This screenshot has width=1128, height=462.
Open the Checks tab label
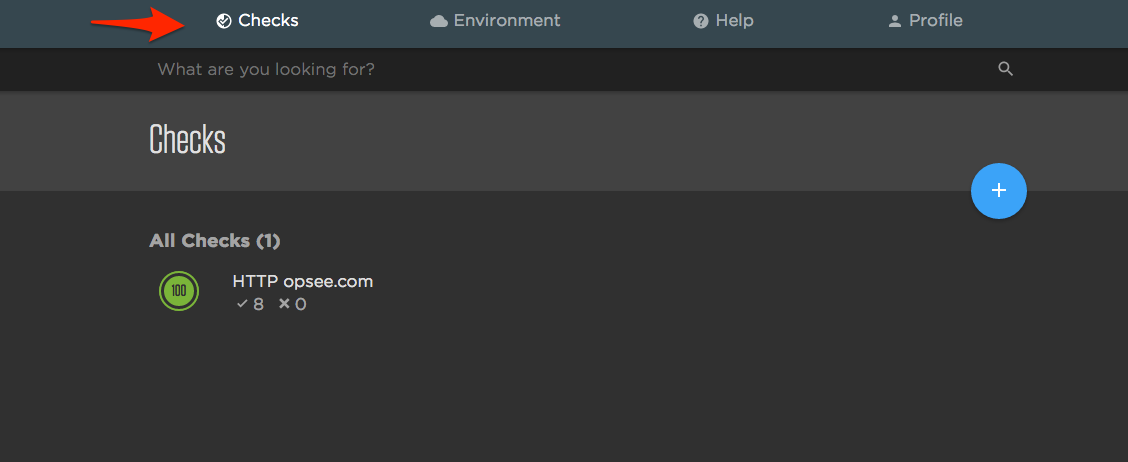point(268,21)
